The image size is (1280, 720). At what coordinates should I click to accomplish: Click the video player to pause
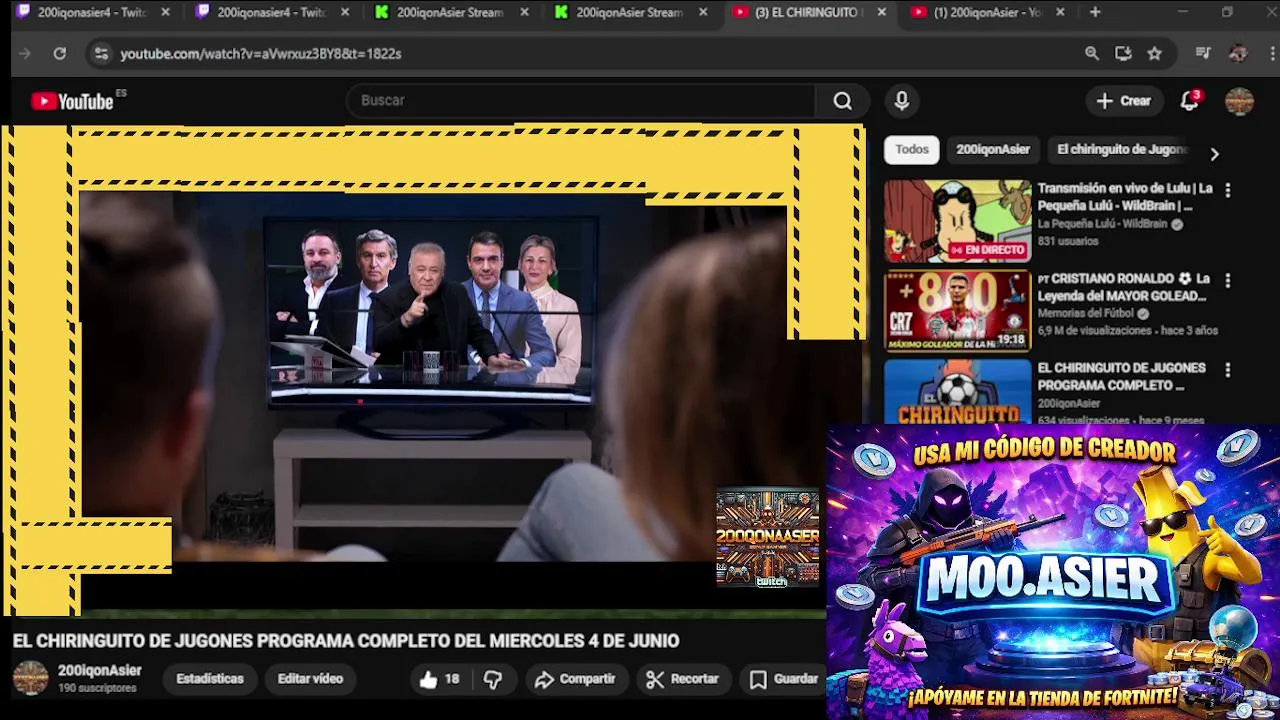pyautogui.click(x=432, y=370)
